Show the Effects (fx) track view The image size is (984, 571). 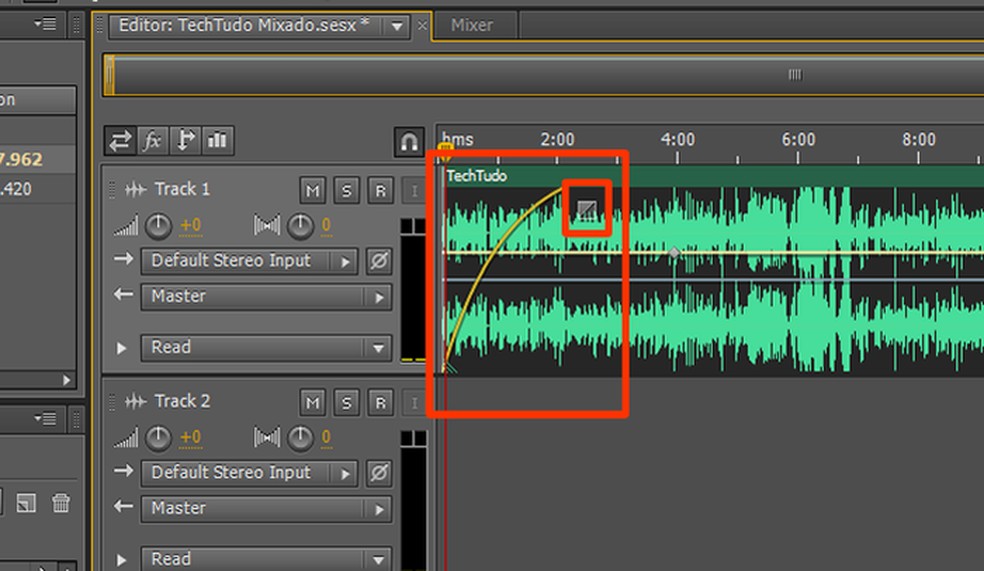152,140
